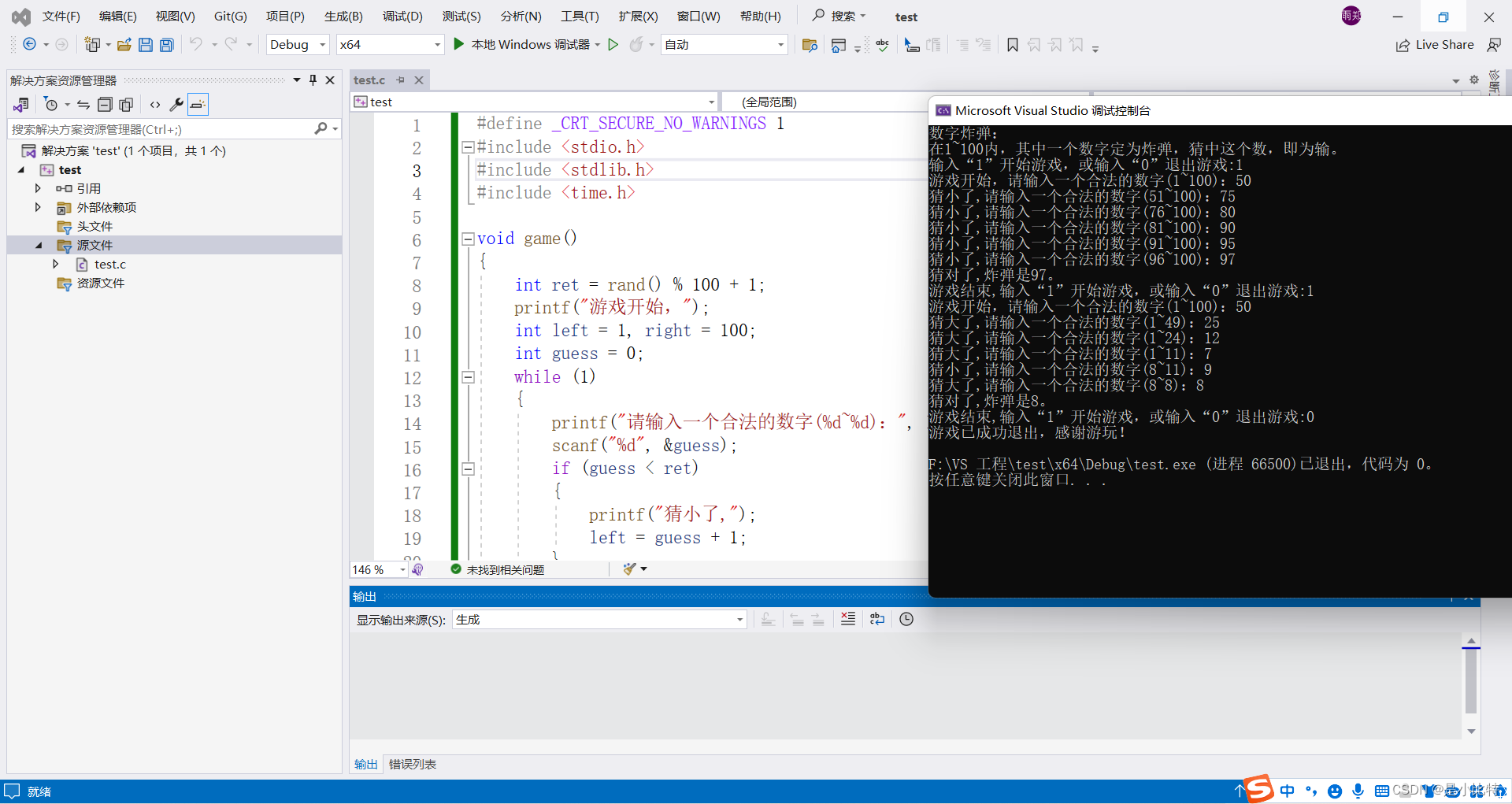1512x804 pixels.
Task: Toggle preview selected items in Solution Explorer
Action: 198,105
